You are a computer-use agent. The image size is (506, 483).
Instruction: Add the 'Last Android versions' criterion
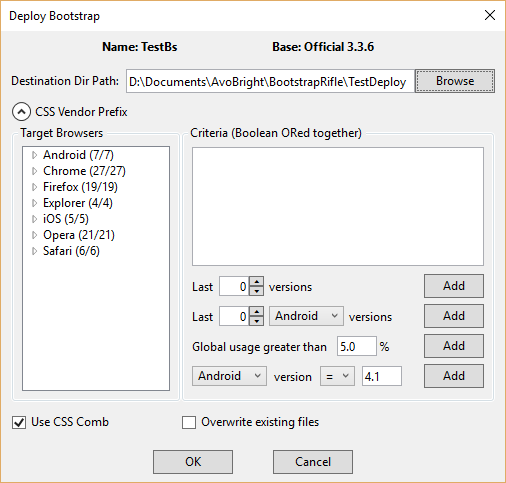click(454, 316)
